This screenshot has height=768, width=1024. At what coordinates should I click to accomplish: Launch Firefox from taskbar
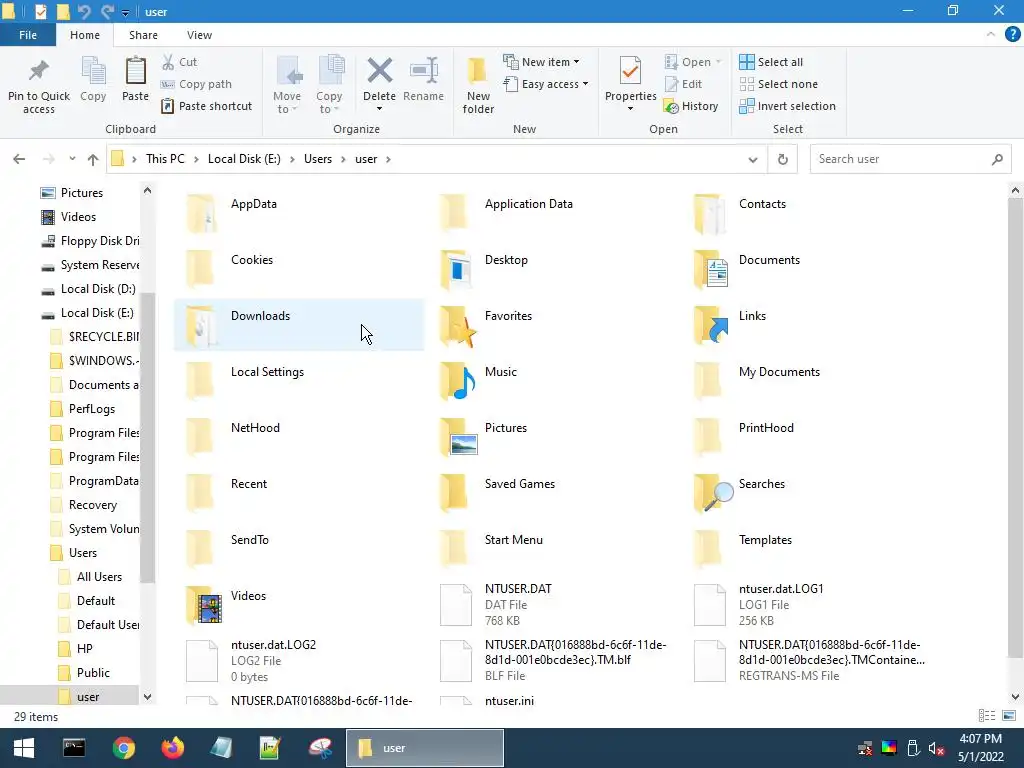tap(172, 748)
